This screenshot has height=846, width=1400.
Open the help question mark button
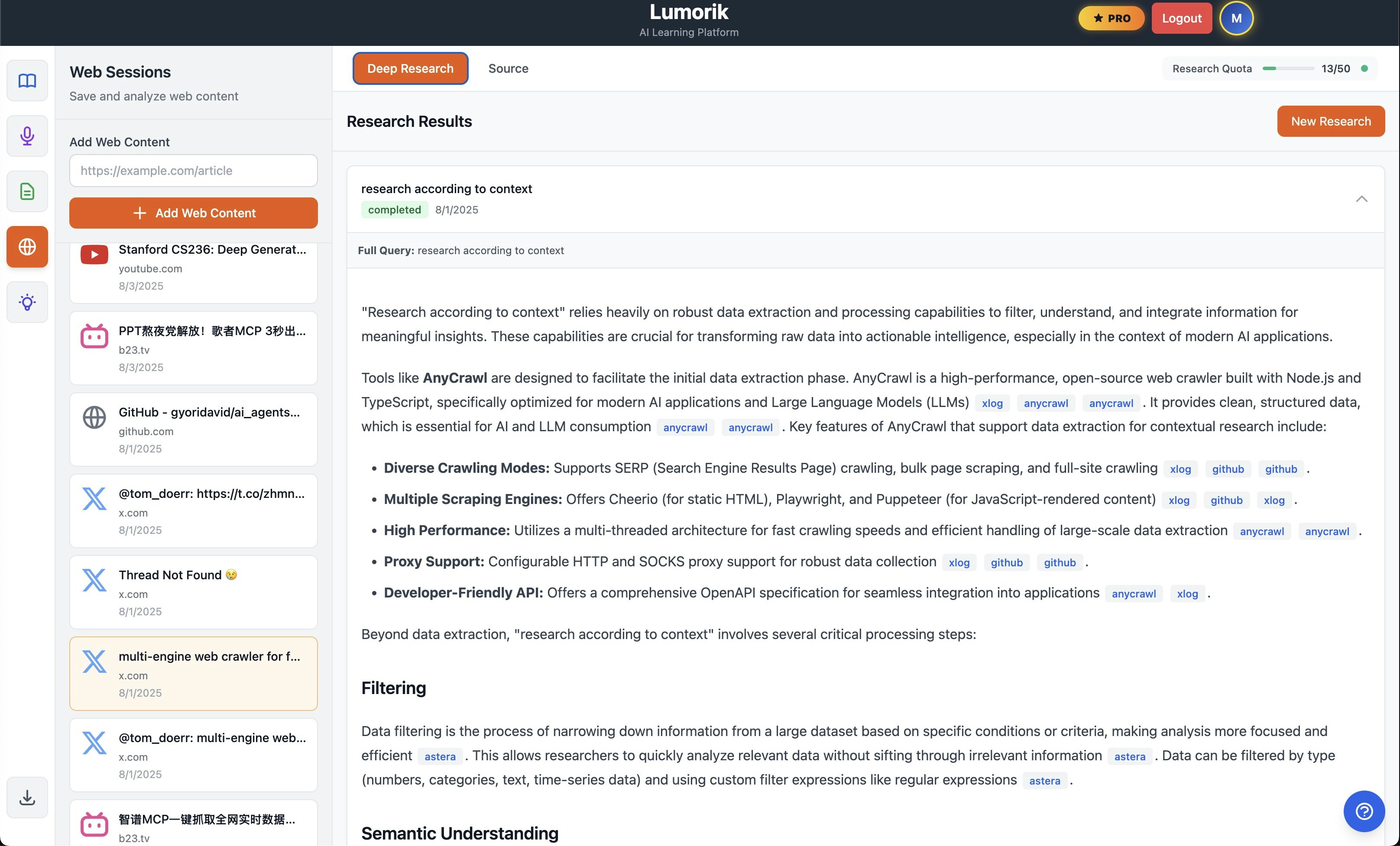(1364, 811)
